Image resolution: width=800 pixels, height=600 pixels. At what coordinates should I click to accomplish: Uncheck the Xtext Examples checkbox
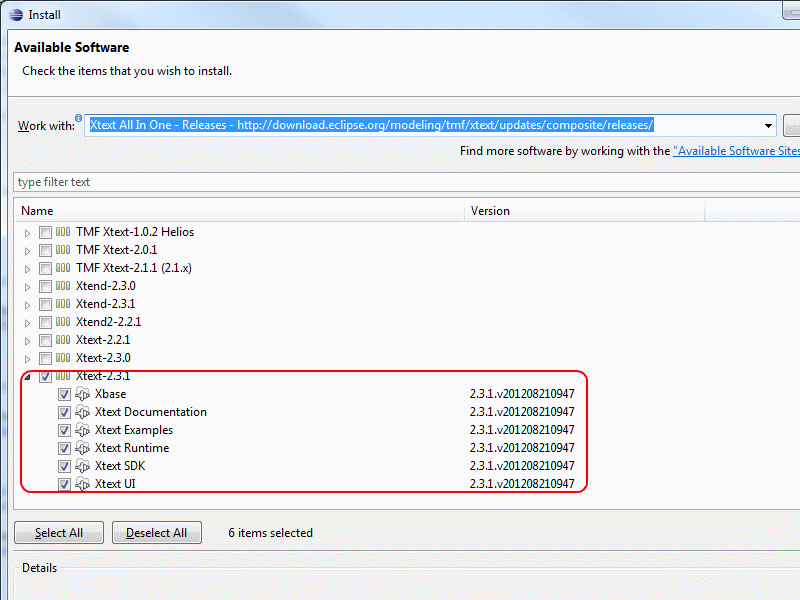(x=64, y=431)
